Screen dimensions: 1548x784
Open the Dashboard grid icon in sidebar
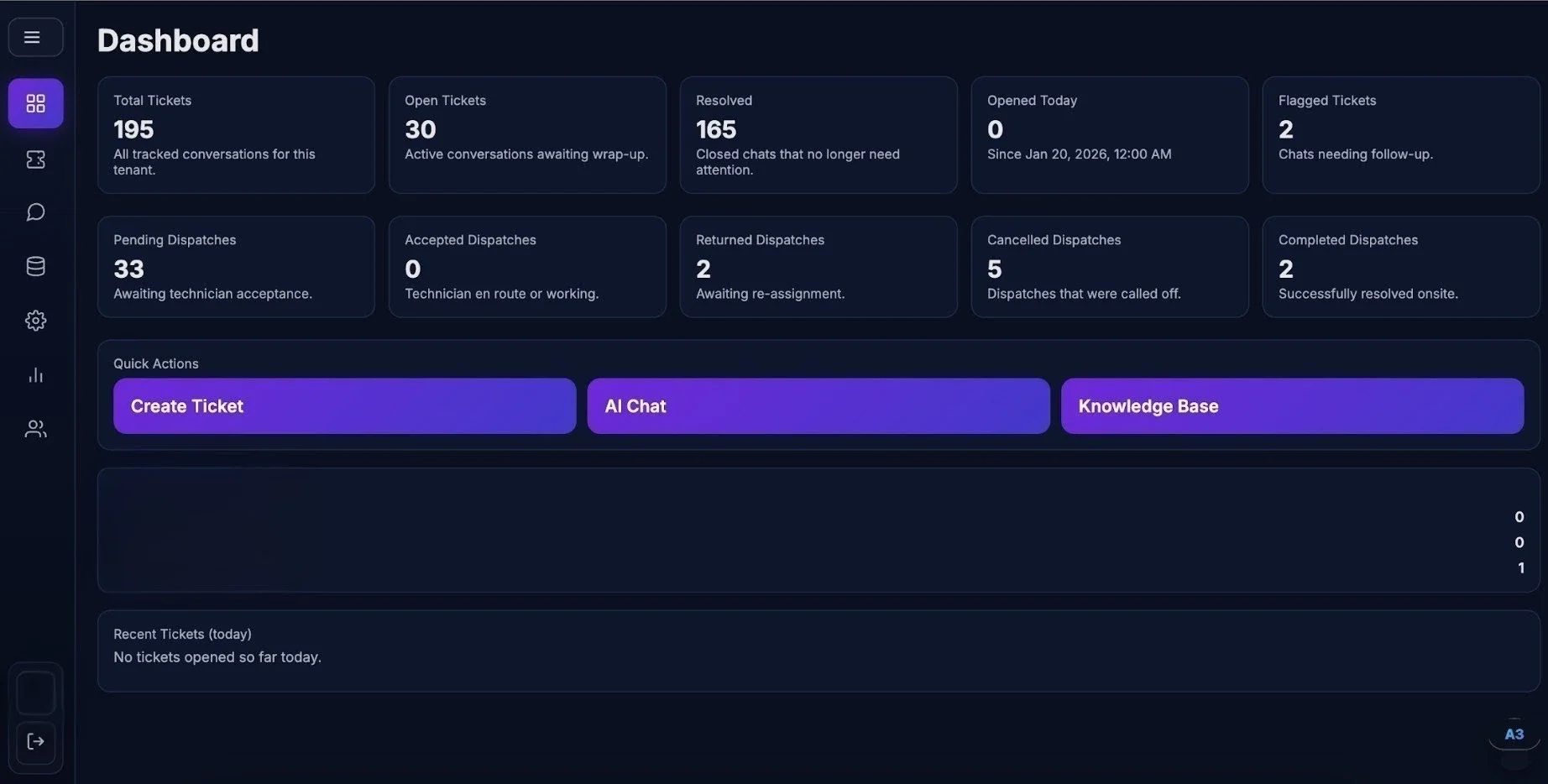click(35, 102)
